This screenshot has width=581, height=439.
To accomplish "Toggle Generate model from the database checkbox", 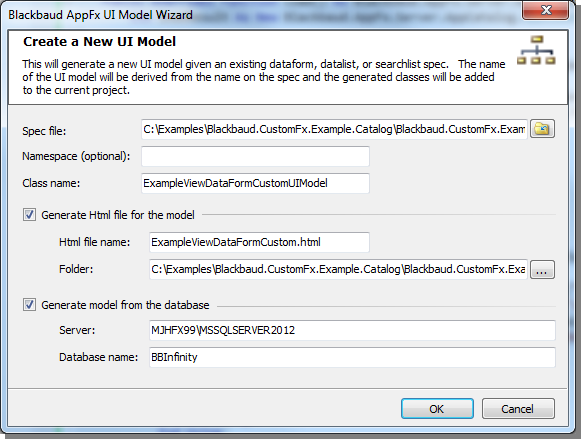I will (30, 305).
